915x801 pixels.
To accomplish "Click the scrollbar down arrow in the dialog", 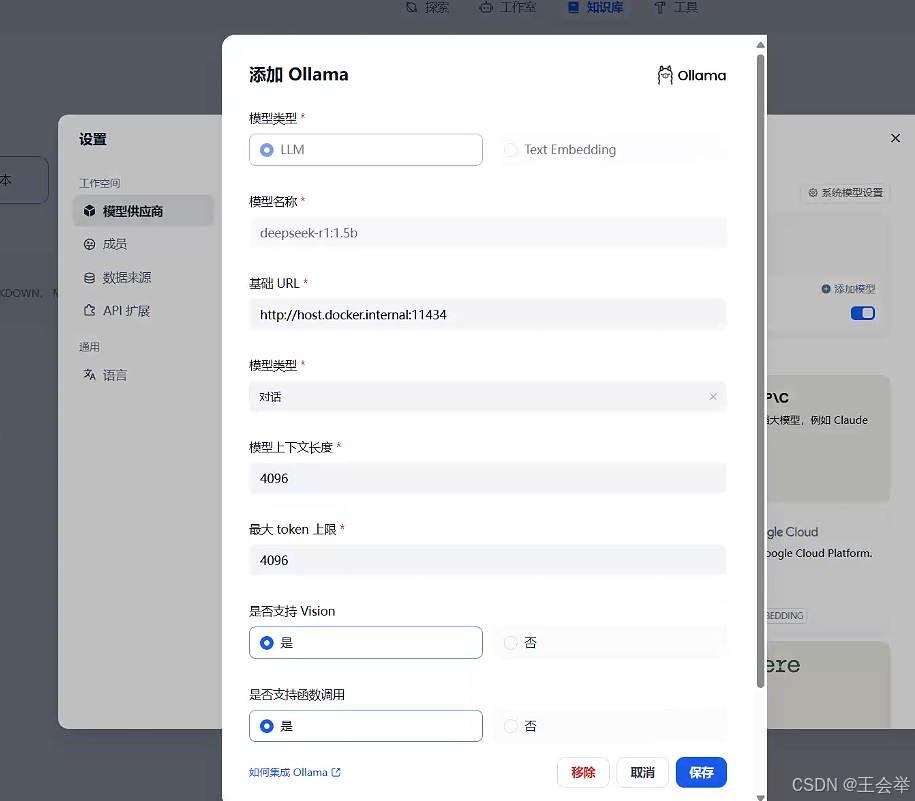I will (x=760, y=797).
